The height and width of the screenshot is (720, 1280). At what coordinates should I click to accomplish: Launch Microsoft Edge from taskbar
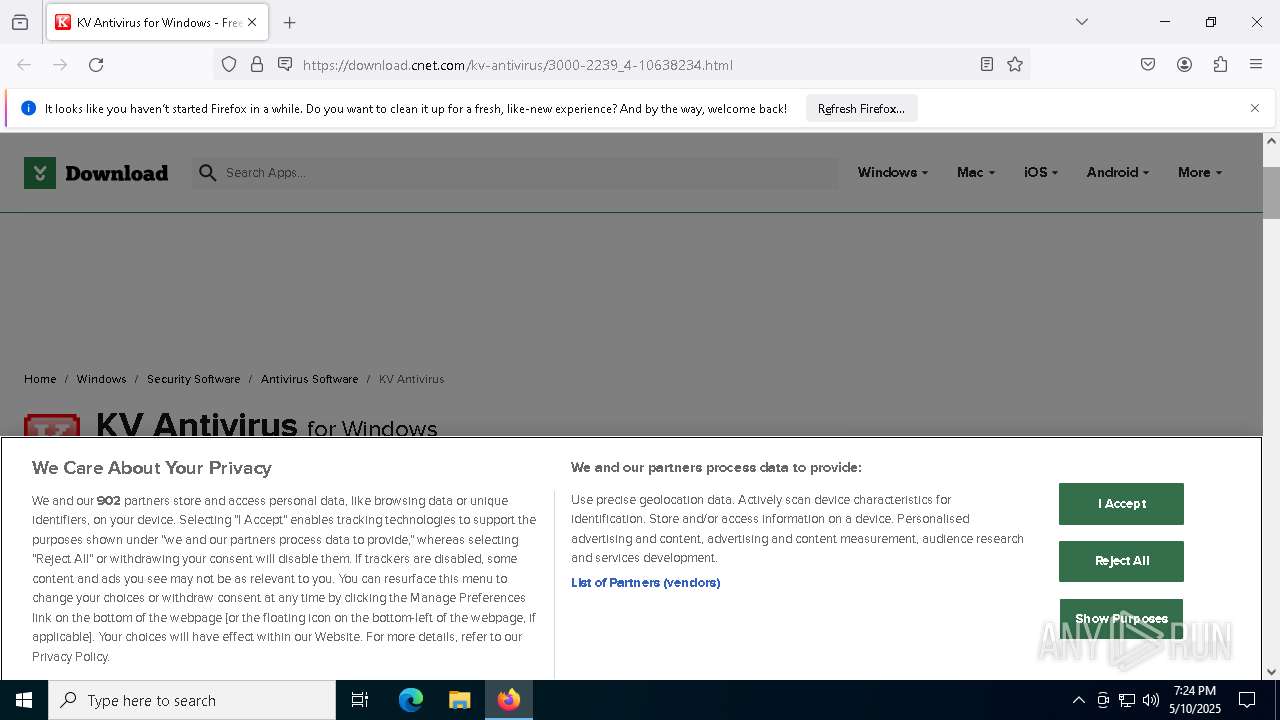click(x=411, y=700)
